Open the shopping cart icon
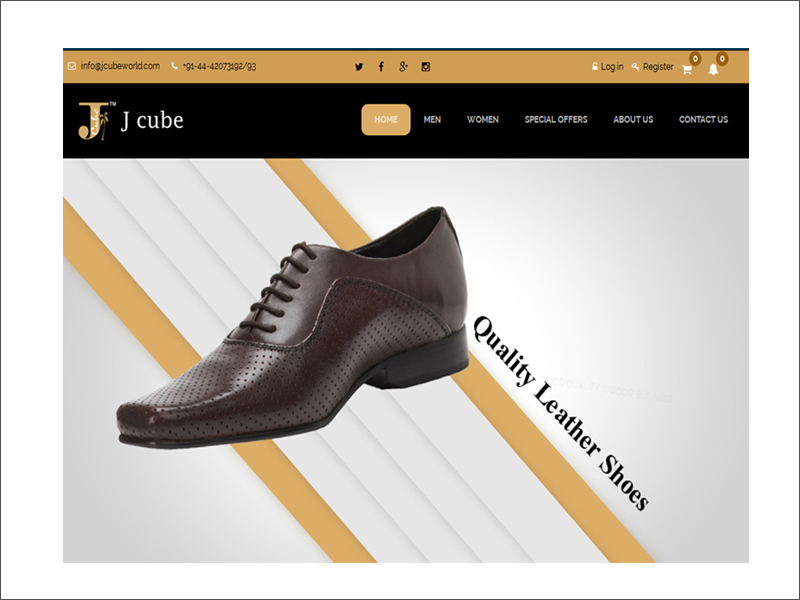The width and height of the screenshot is (800, 600). [x=687, y=69]
